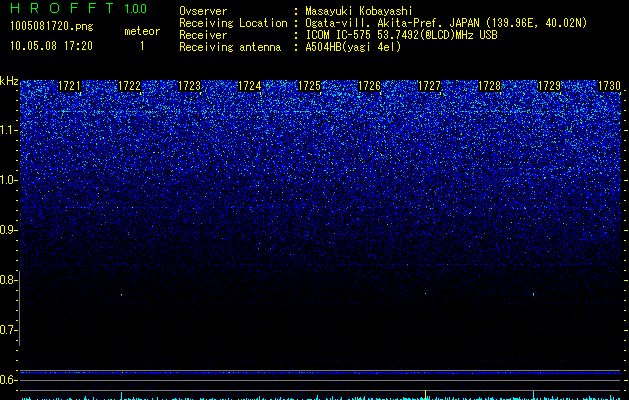Image resolution: width=629 pixels, height=400 pixels.
Task: Click the meteor label
Action: (x=142, y=31)
